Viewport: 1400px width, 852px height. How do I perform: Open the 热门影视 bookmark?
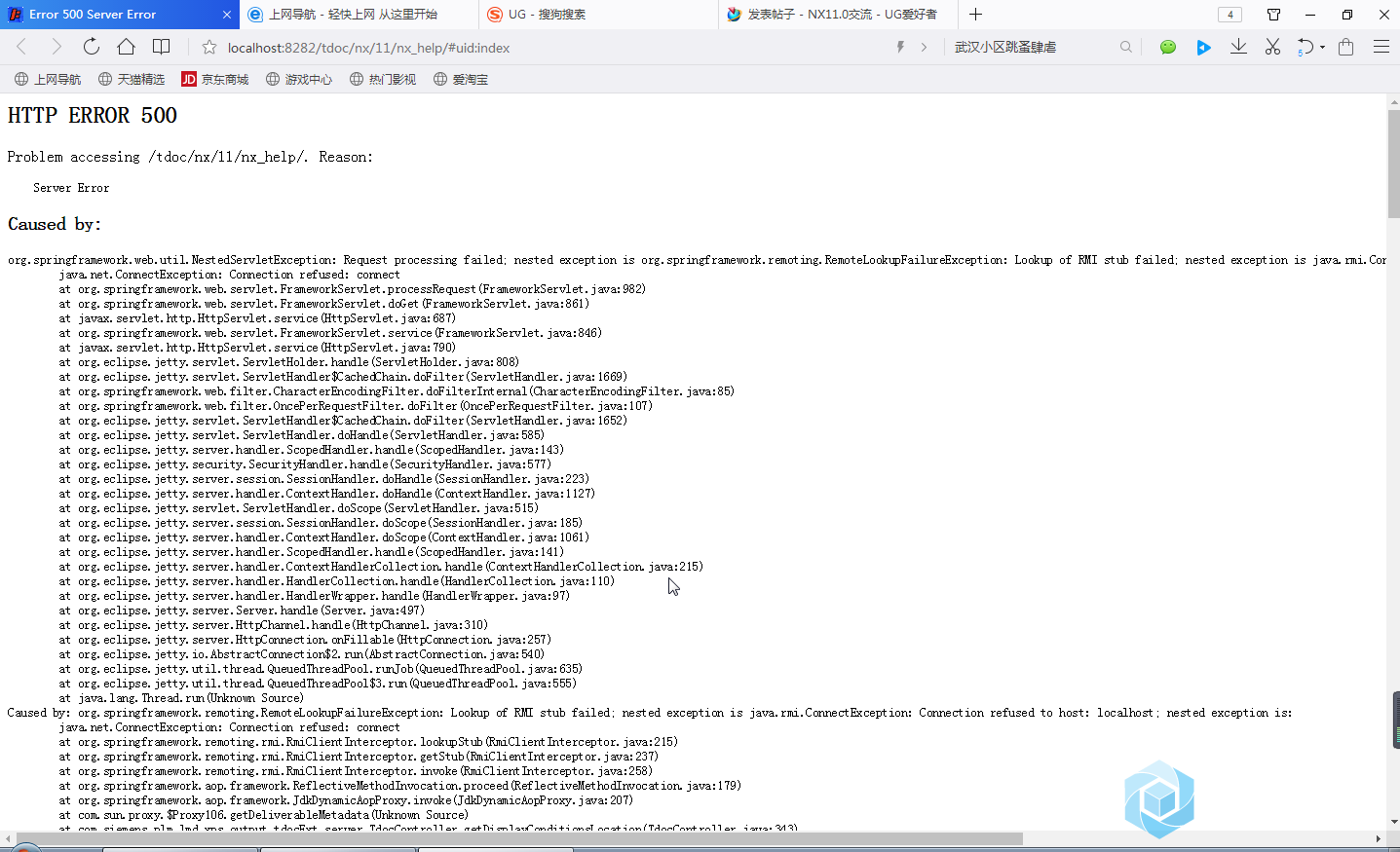coord(383,79)
